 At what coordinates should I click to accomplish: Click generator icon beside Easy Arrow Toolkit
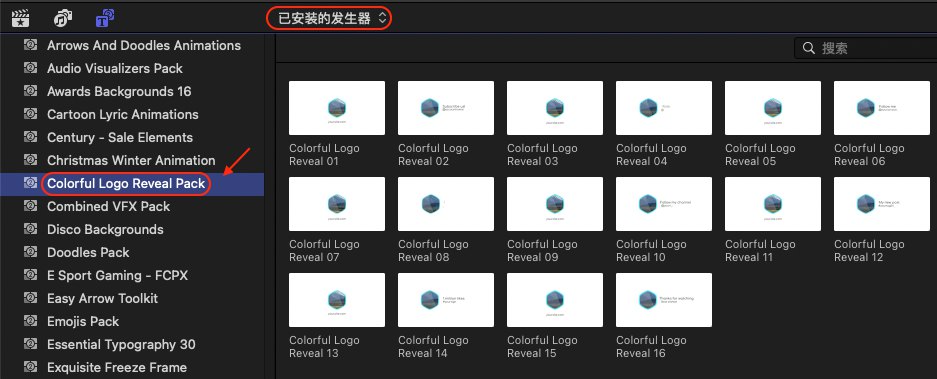[x=30, y=298]
